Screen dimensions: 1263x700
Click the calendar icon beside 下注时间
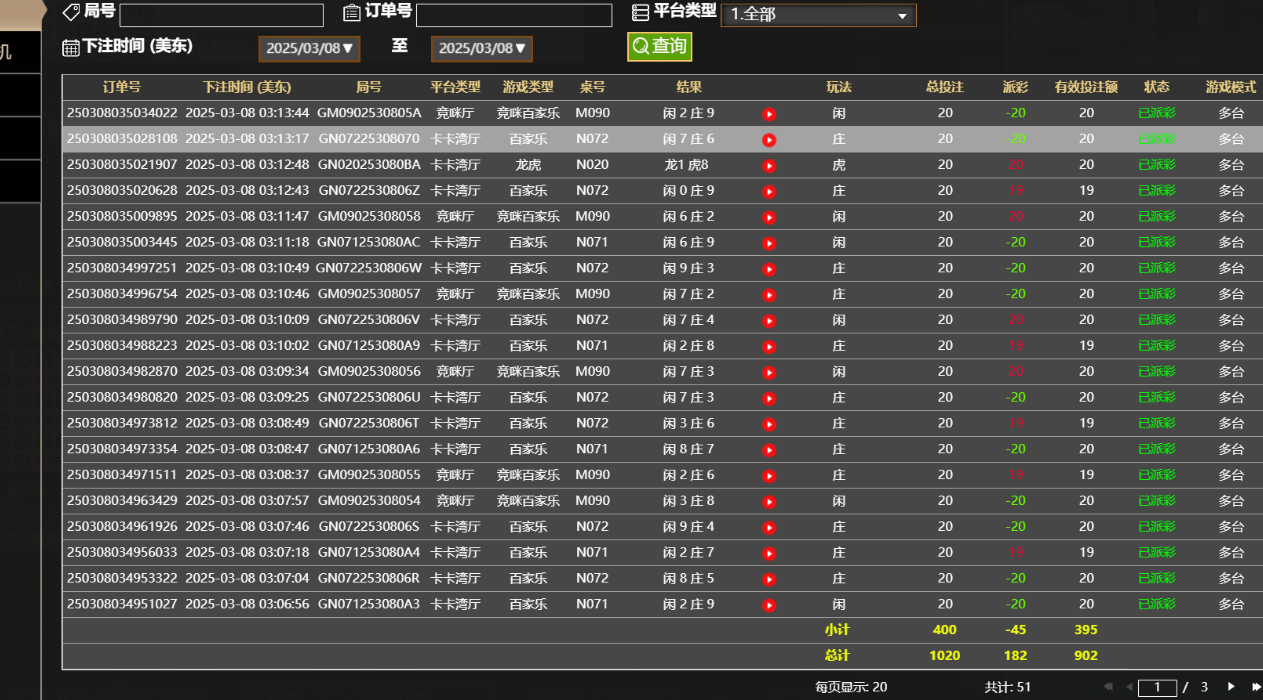(x=71, y=48)
